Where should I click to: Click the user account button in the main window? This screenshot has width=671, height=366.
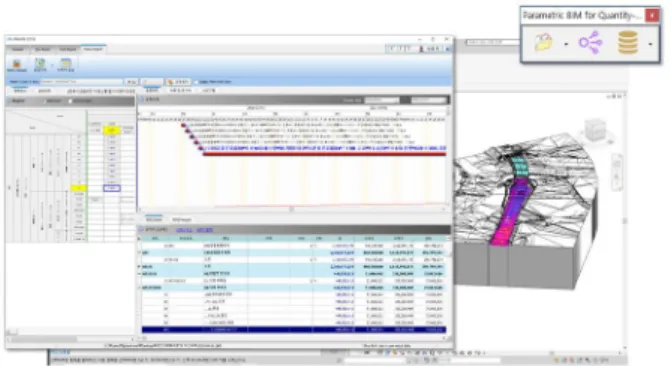click(429, 49)
